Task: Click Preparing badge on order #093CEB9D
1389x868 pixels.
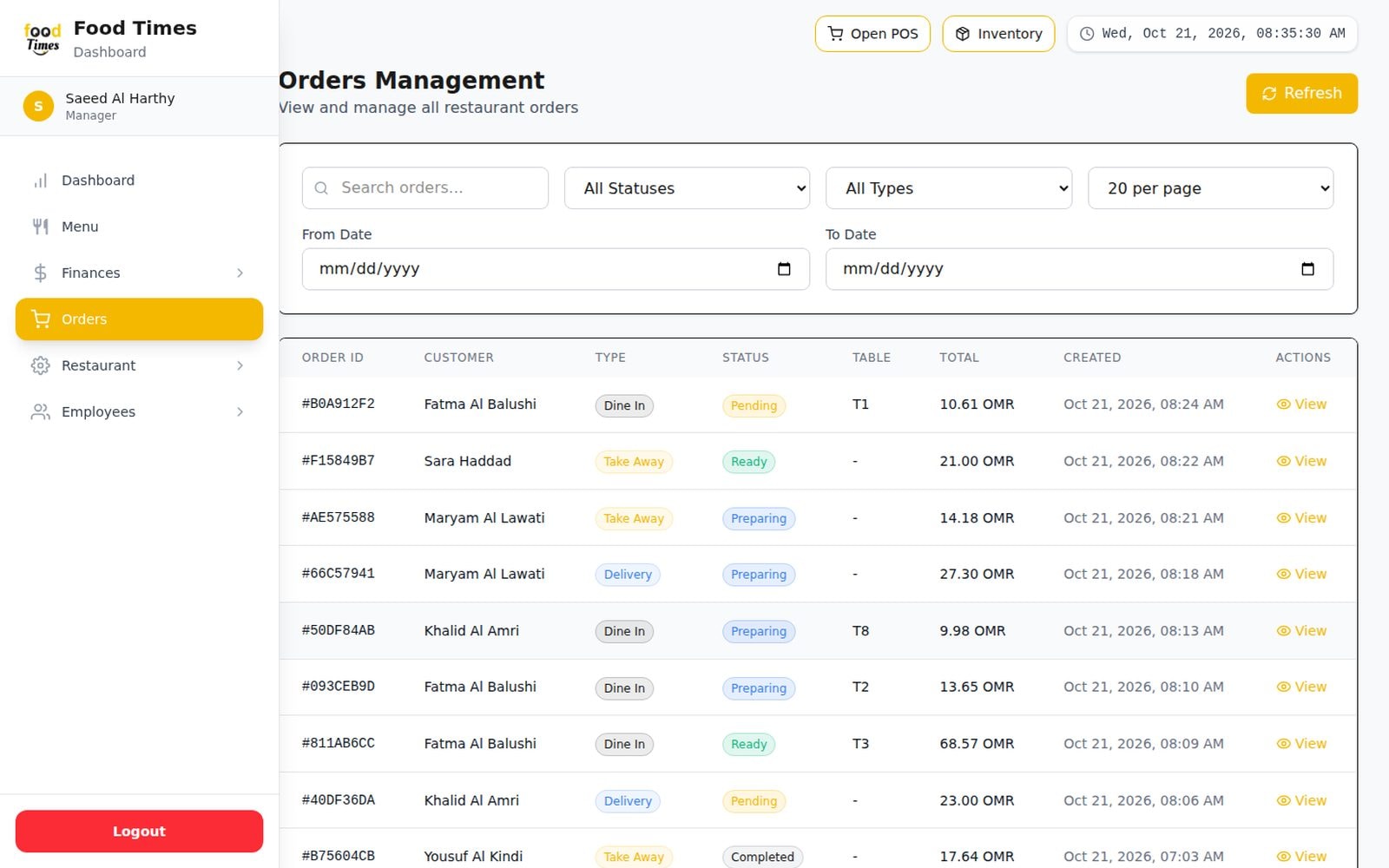Action: click(759, 688)
